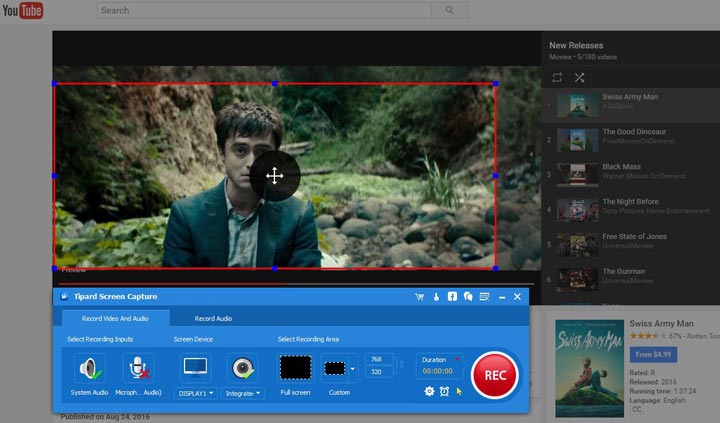Open The Good Dinosaur playlist entry
720x423 pixels.
pyautogui.click(x=630, y=140)
